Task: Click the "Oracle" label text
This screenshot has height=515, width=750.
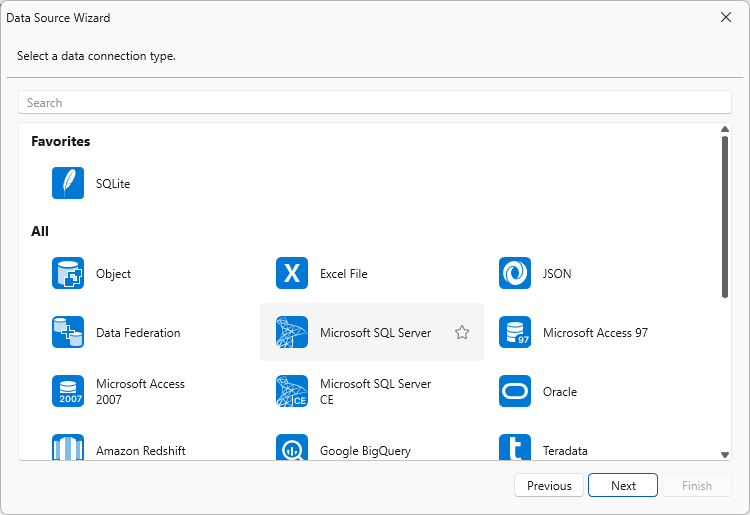Action: [560, 392]
